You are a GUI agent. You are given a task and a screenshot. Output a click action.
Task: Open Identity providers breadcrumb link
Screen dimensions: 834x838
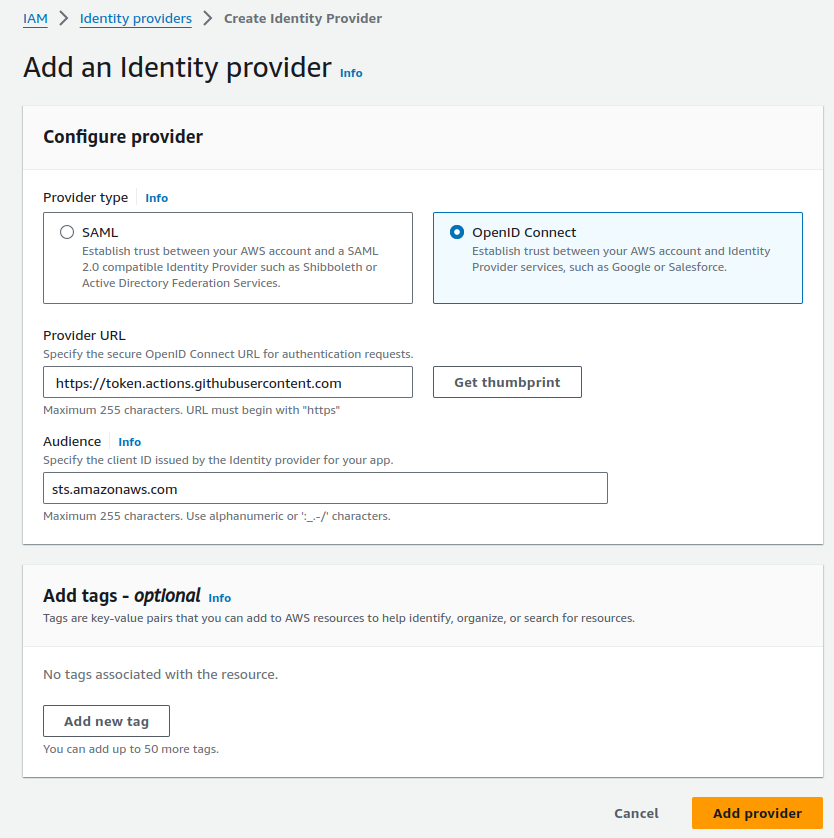(x=135, y=18)
